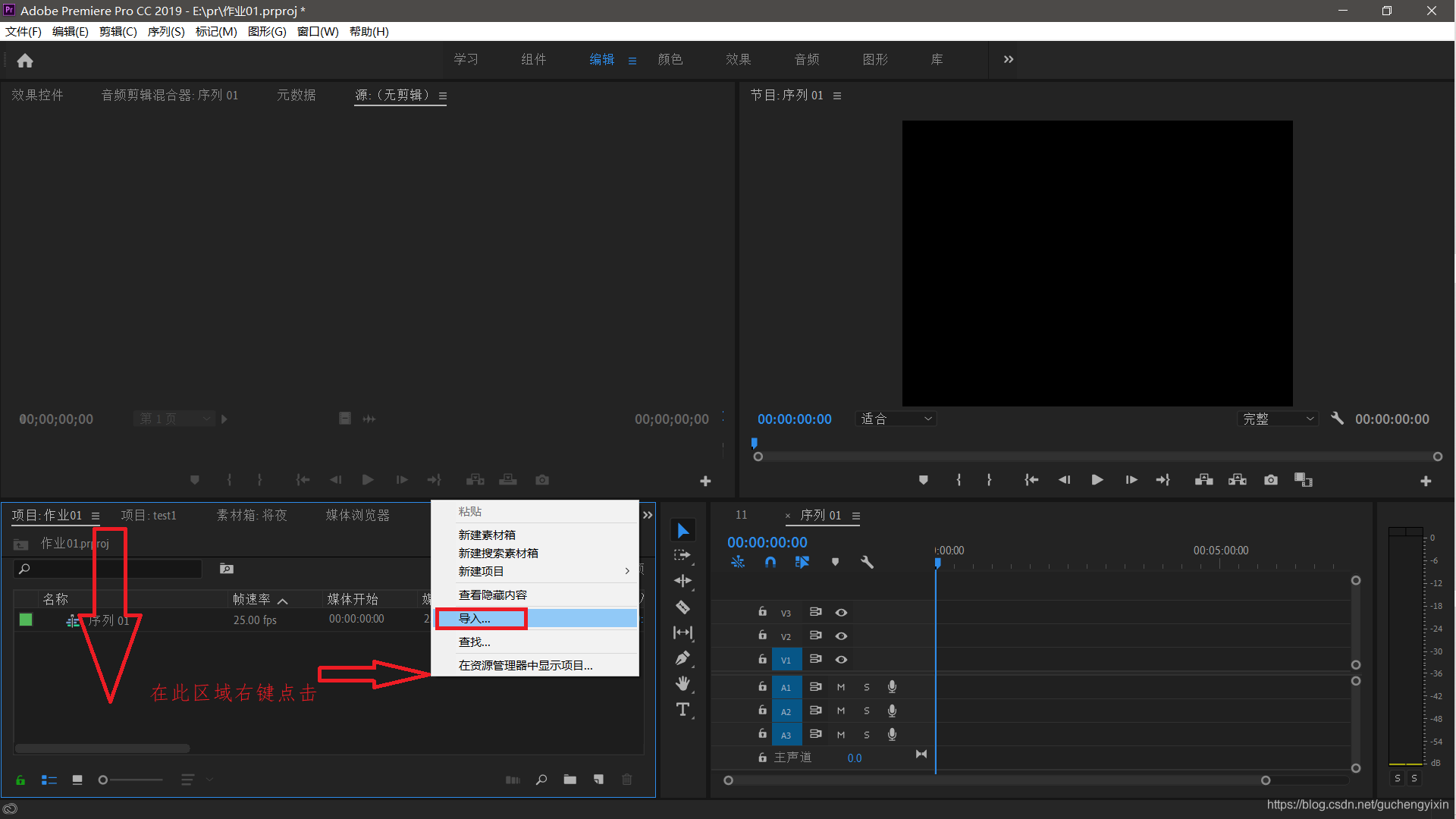Open the zoom level 适合 dropdown
The width and height of the screenshot is (1456, 819).
[x=896, y=419]
